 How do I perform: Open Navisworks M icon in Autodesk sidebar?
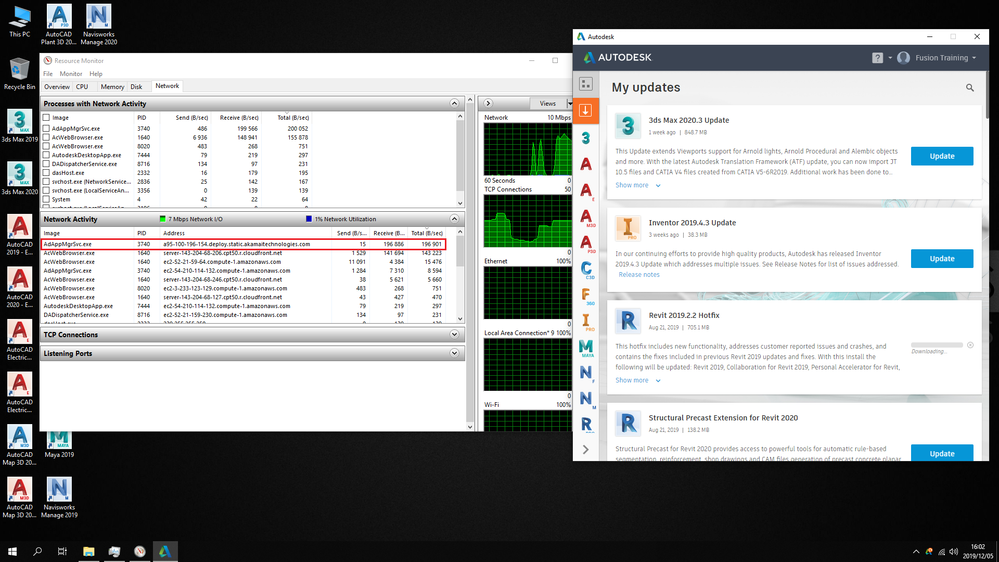point(587,400)
